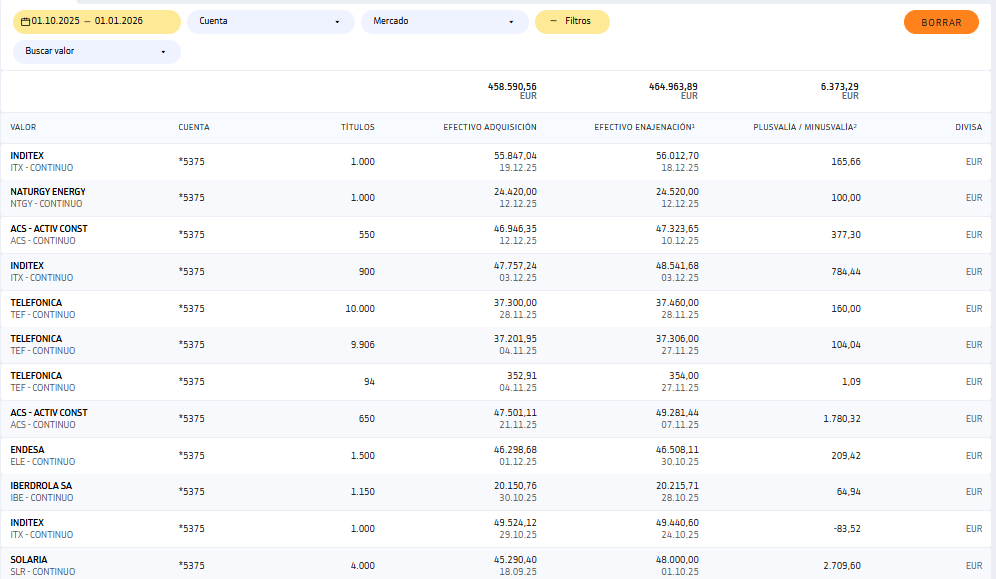Click the calendar icon in date range
996x579 pixels.
[25, 21]
